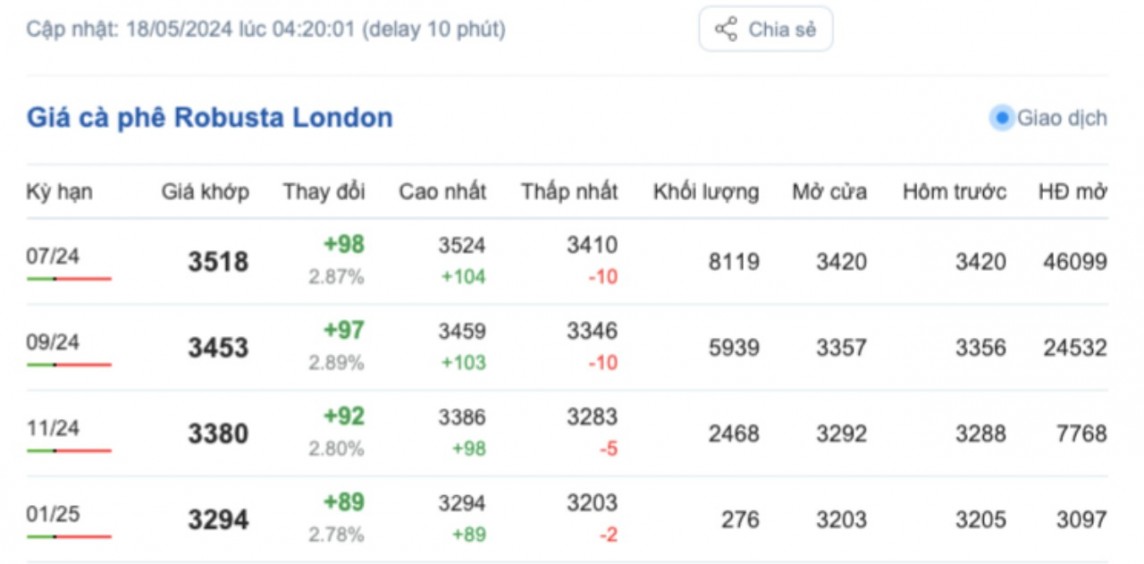Select the 09/24 contract term
Viewport: 1144px width, 564px height.
[53, 342]
